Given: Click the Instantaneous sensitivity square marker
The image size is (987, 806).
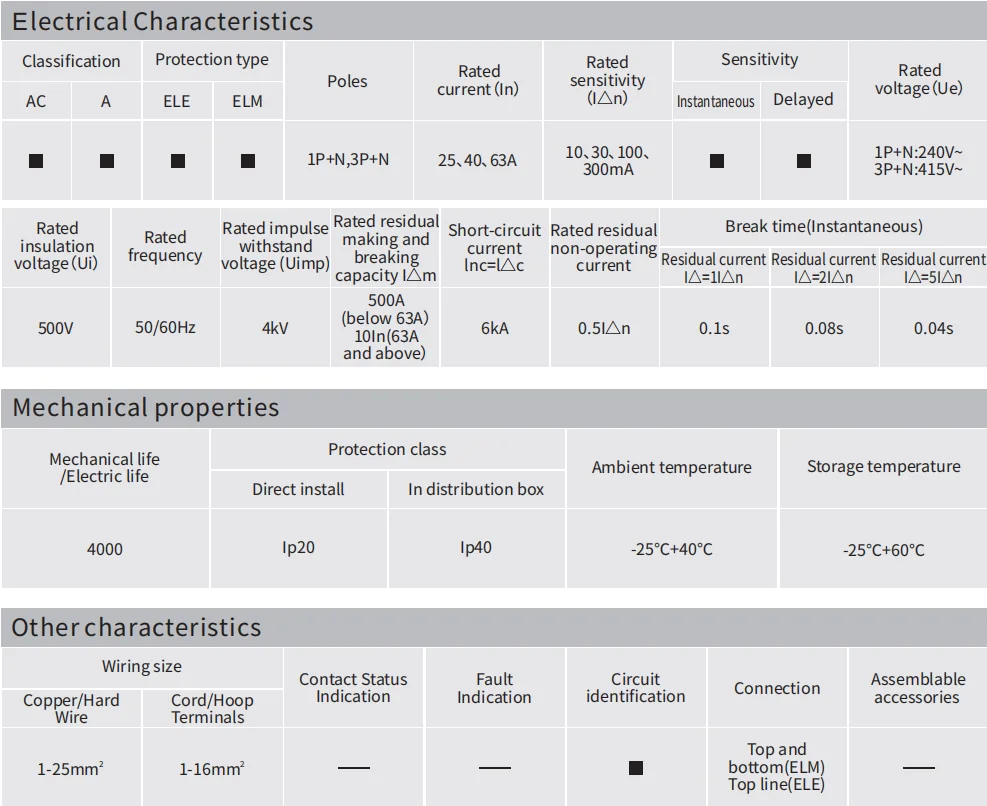Looking at the screenshot, I should click(717, 161).
